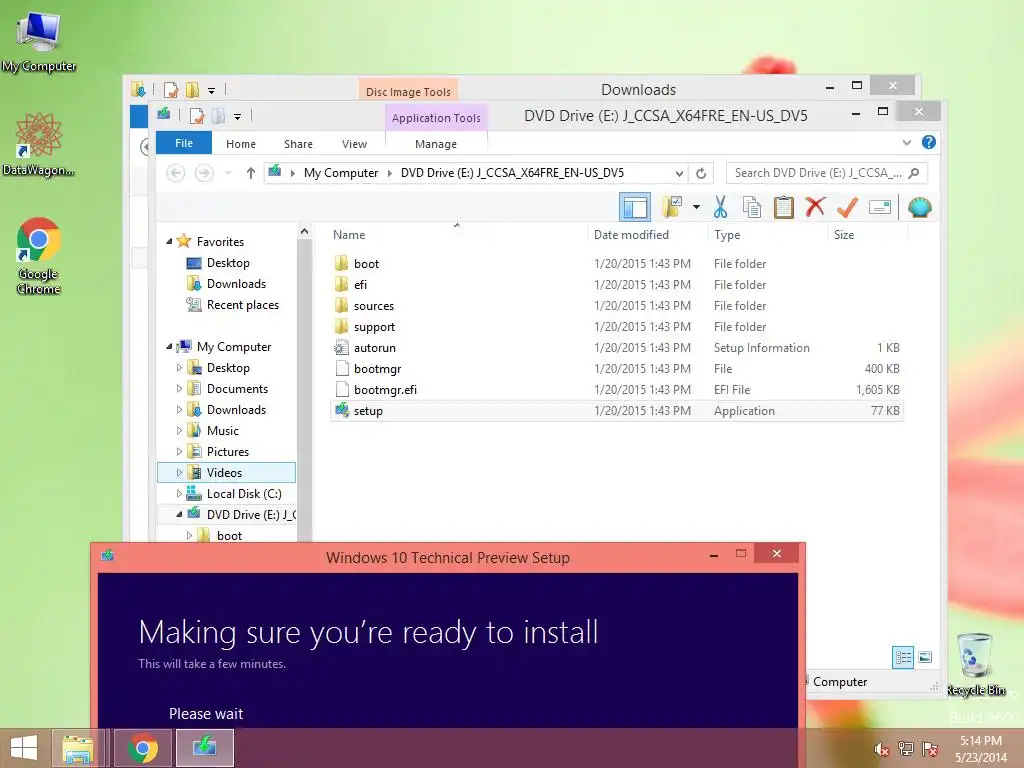1024x768 pixels.
Task: Open the Quick Access Toolbar dropdown arrow
Action: coord(237,117)
